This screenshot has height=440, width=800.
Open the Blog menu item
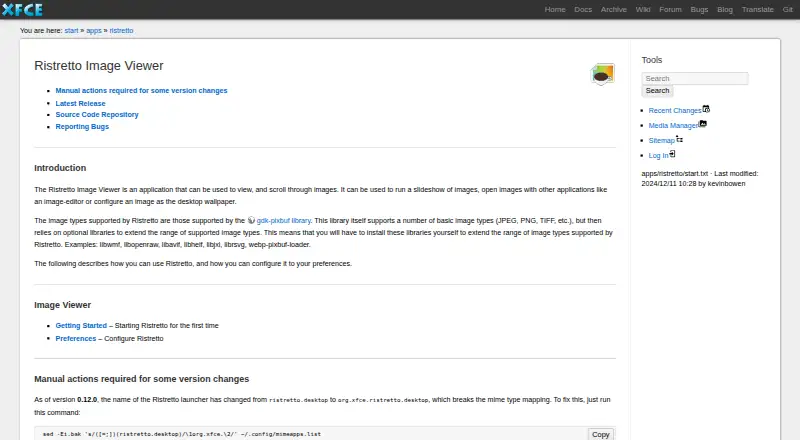coord(724,9)
